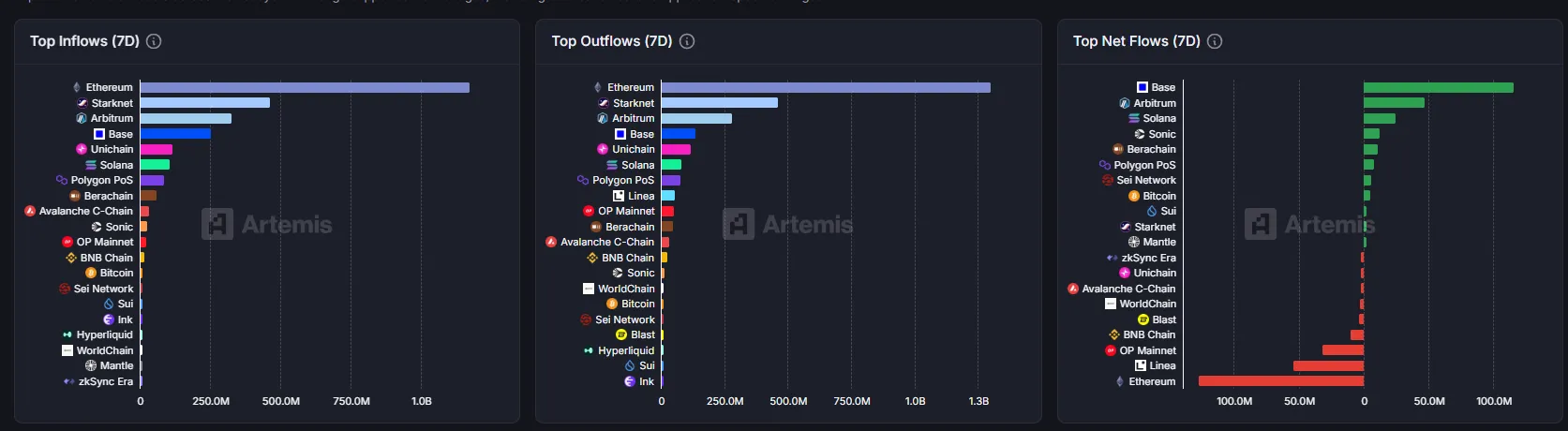
Task: Click the info icon beside Top Net Flows (7D)
Action: click(1215, 41)
